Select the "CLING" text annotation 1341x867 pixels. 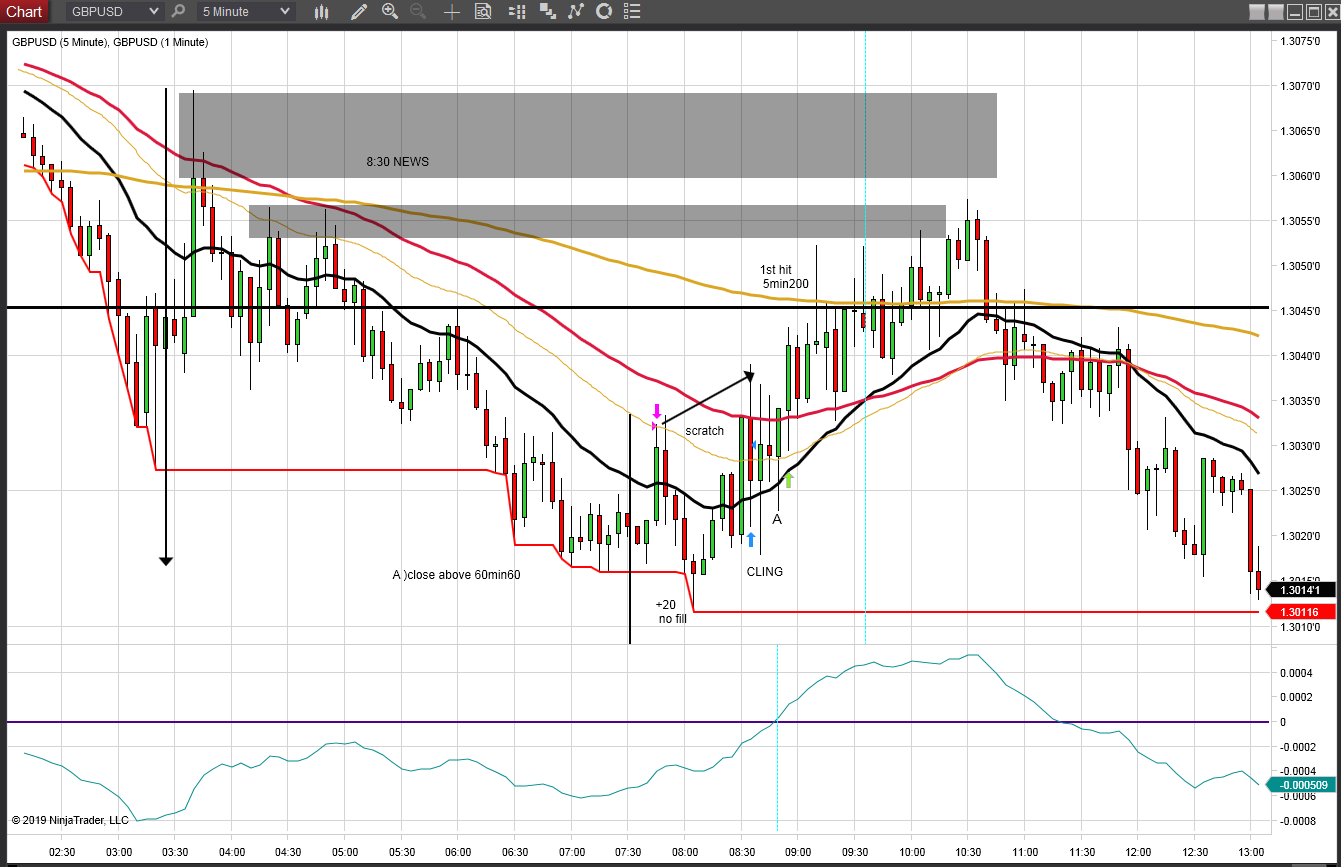(x=765, y=572)
